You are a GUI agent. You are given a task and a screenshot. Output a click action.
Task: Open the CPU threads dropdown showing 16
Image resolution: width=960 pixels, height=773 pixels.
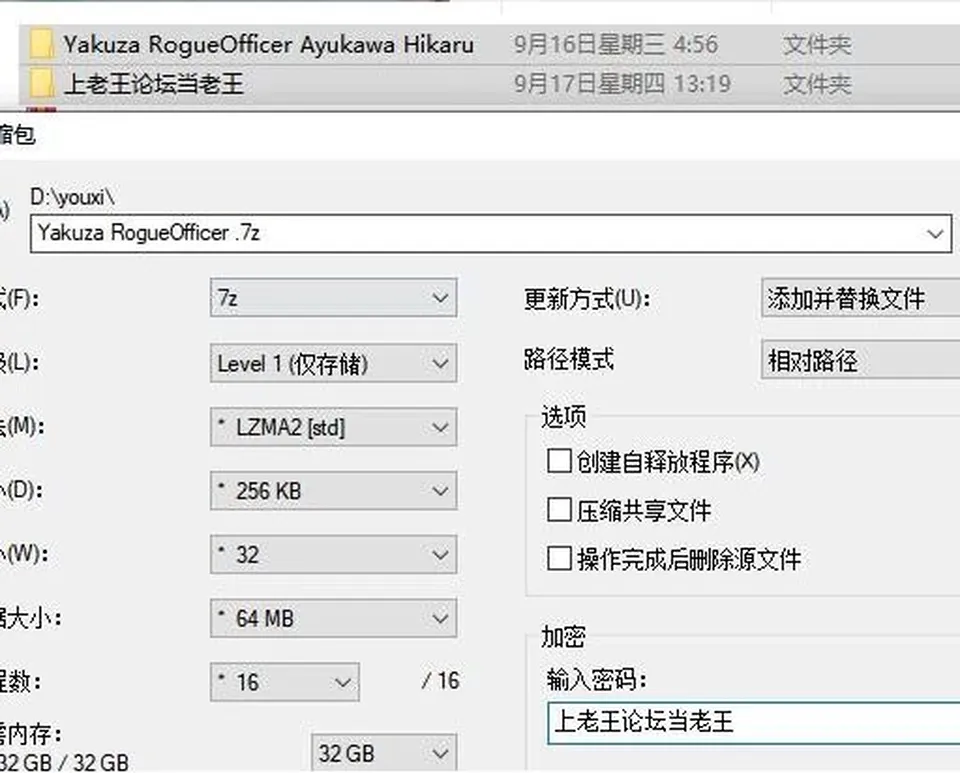click(285, 682)
